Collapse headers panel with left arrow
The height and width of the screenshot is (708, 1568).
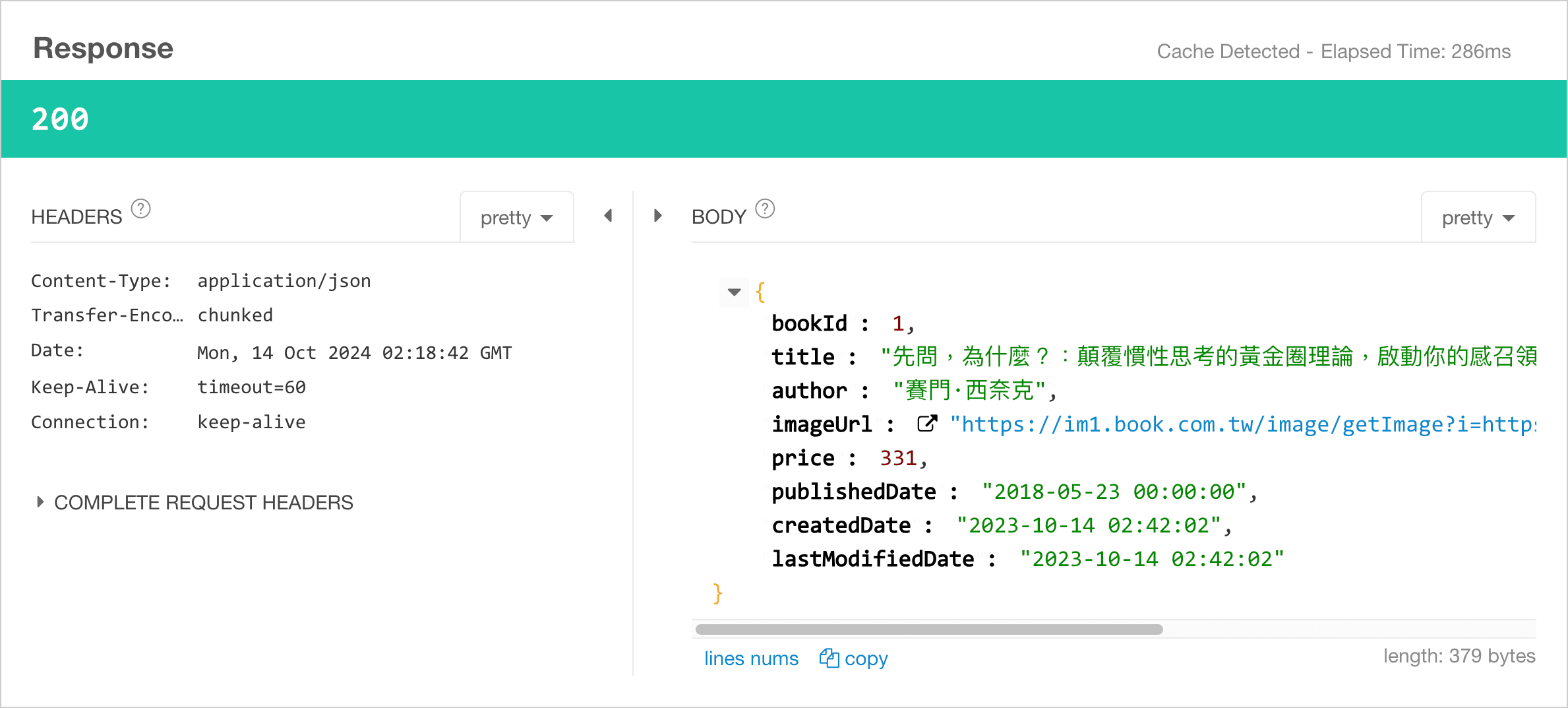pyautogui.click(x=609, y=216)
